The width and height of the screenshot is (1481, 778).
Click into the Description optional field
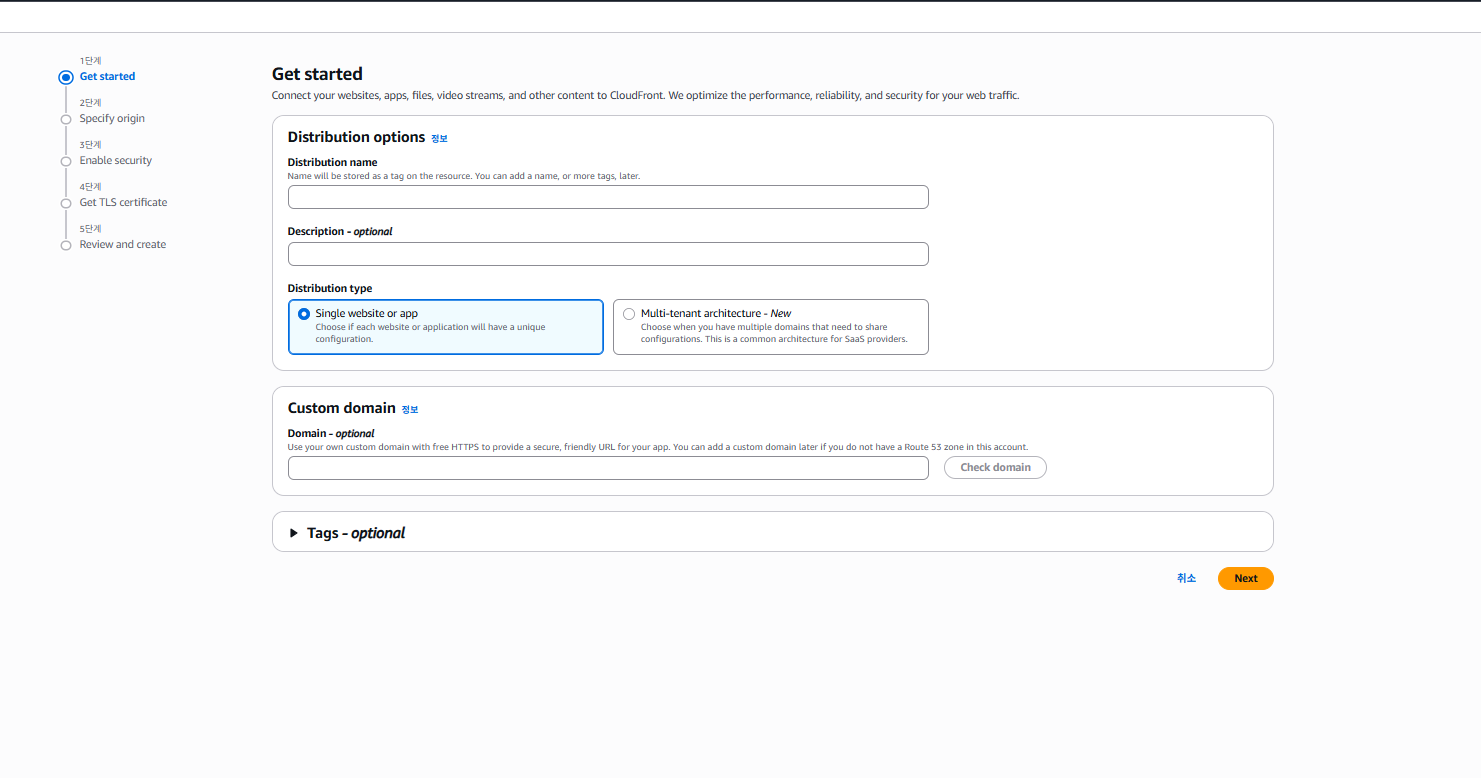(x=608, y=254)
